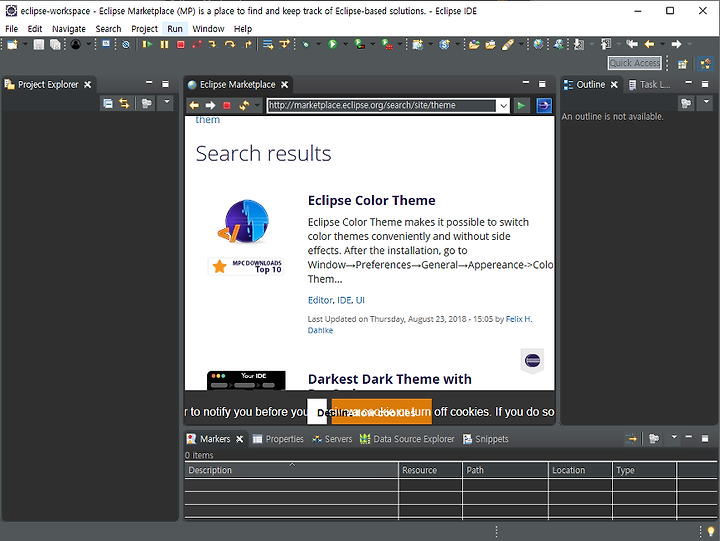
Task: Click browser Refresh icon in Marketplace tab
Action: coord(244,106)
